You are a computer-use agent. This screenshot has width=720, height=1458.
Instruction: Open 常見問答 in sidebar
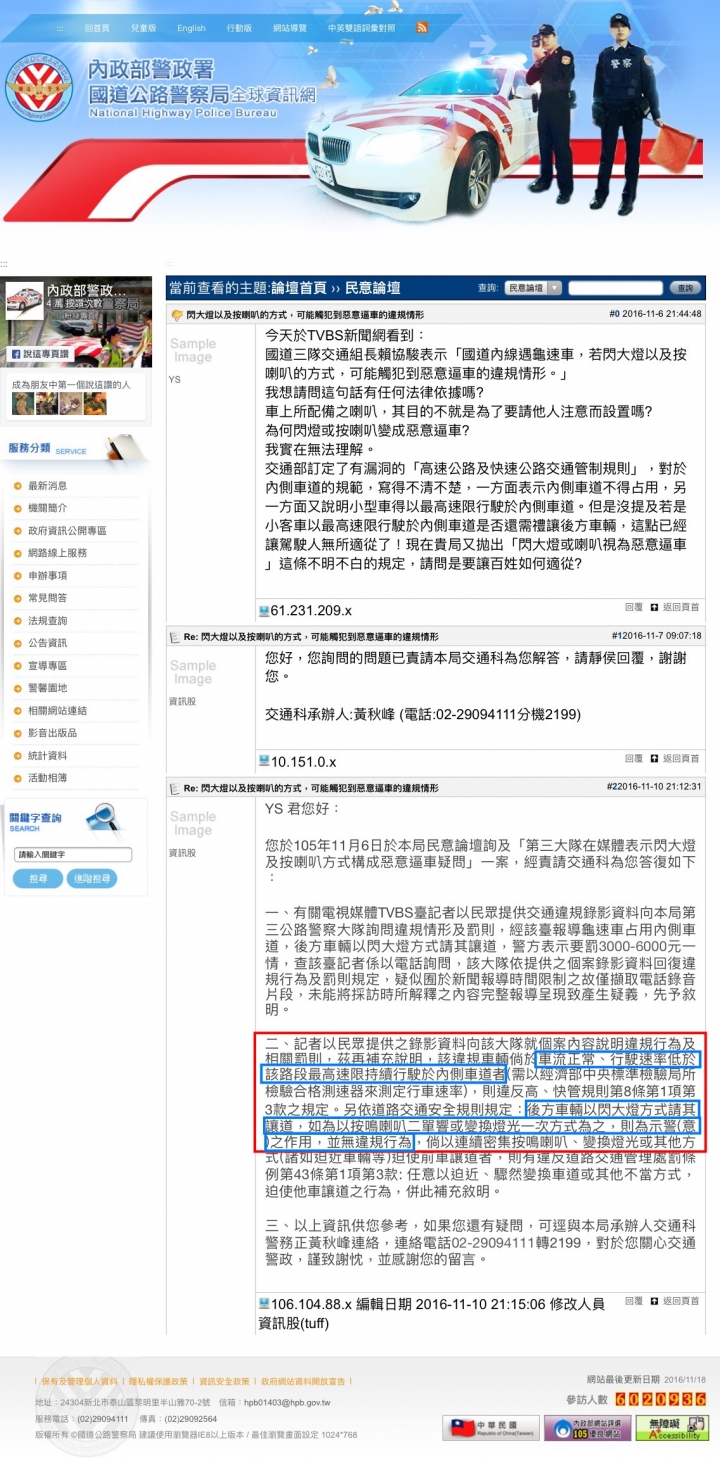coord(48,598)
